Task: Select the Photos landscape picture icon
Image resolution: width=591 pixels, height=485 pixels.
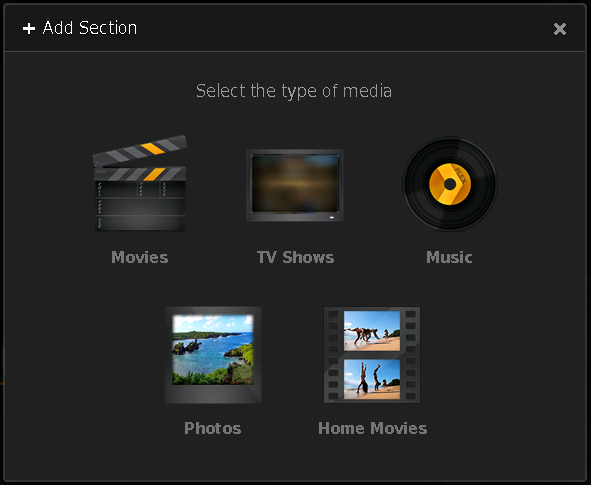Action: [213, 355]
